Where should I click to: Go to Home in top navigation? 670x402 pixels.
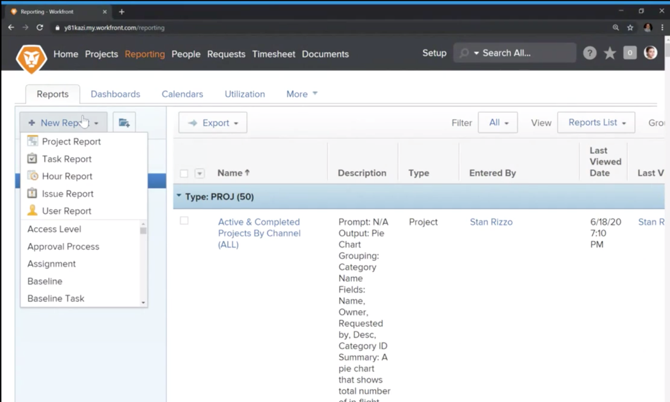[66, 54]
